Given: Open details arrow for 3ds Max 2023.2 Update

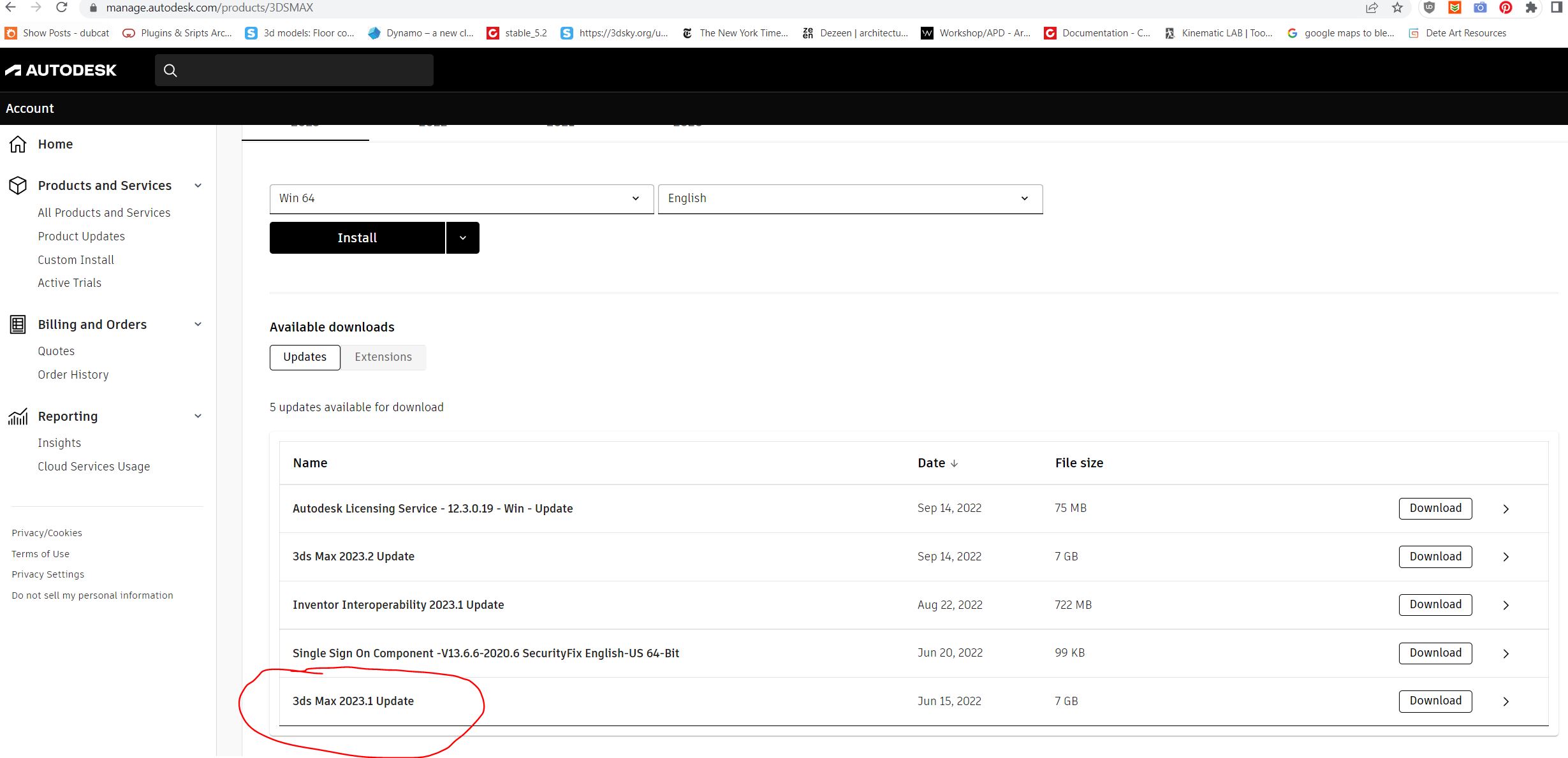Looking at the screenshot, I should tap(1506, 557).
